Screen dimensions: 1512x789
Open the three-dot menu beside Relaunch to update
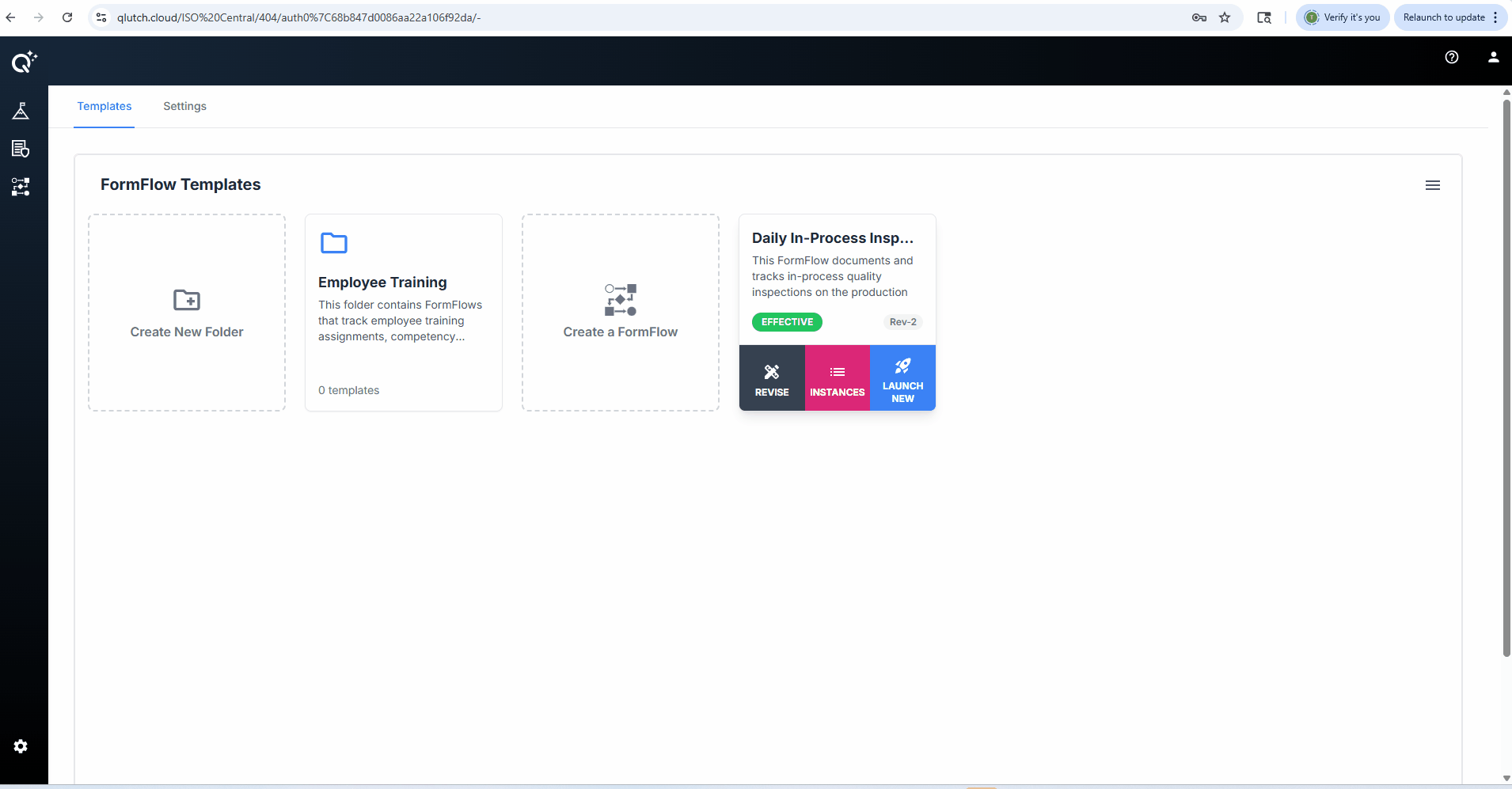click(x=1495, y=17)
